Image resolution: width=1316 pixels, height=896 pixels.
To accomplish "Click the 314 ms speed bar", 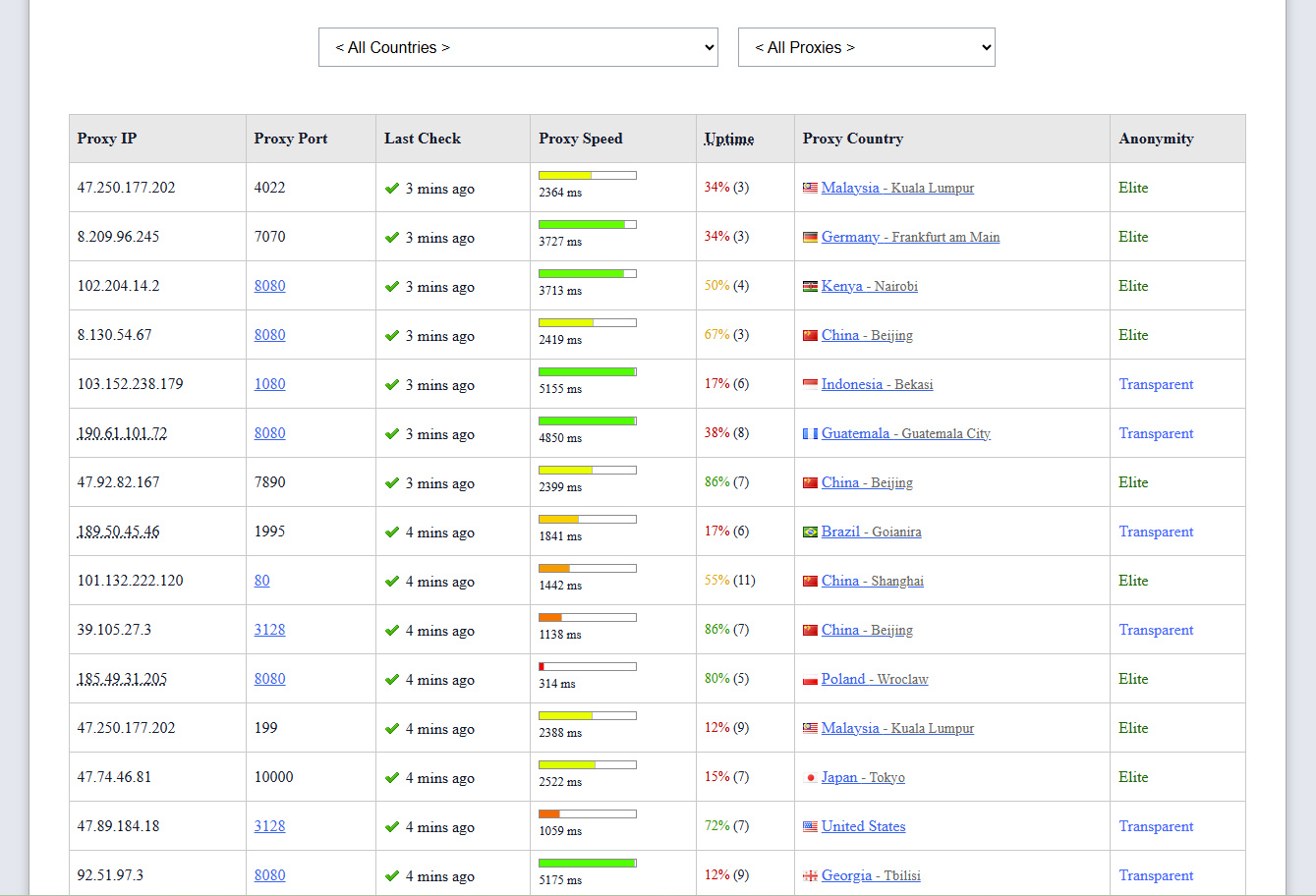I will coord(588,666).
